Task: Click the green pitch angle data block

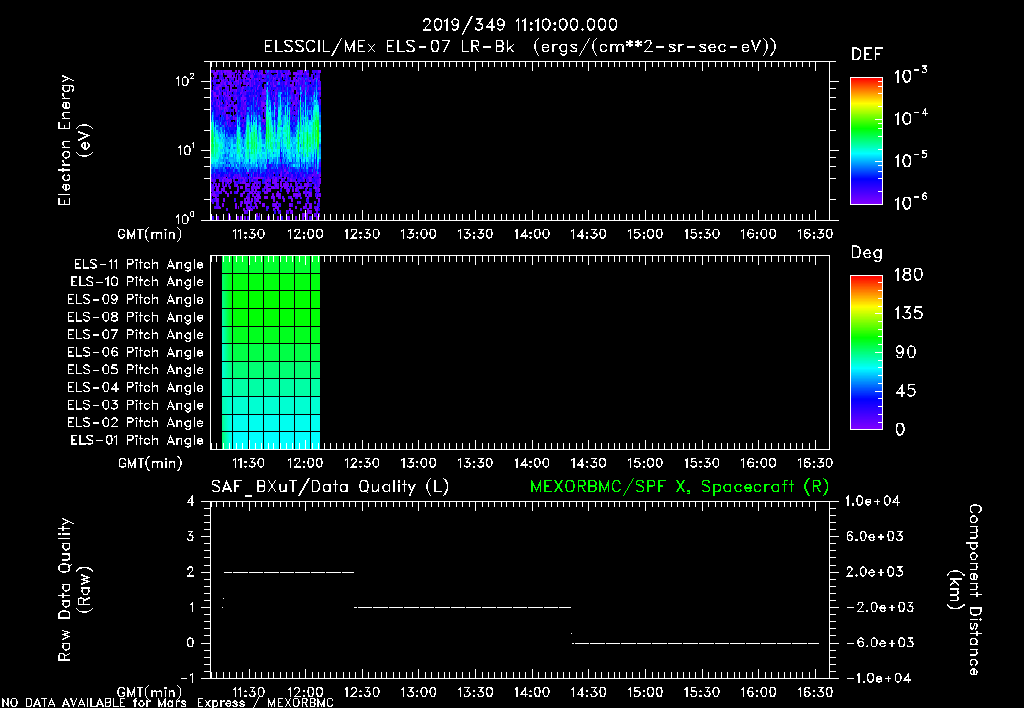Action: pos(271,352)
